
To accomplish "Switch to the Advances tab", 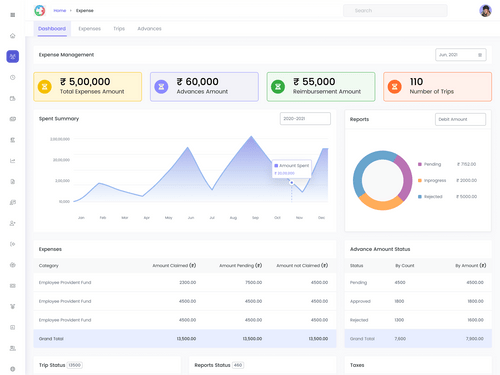I will [x=149, y=29].
